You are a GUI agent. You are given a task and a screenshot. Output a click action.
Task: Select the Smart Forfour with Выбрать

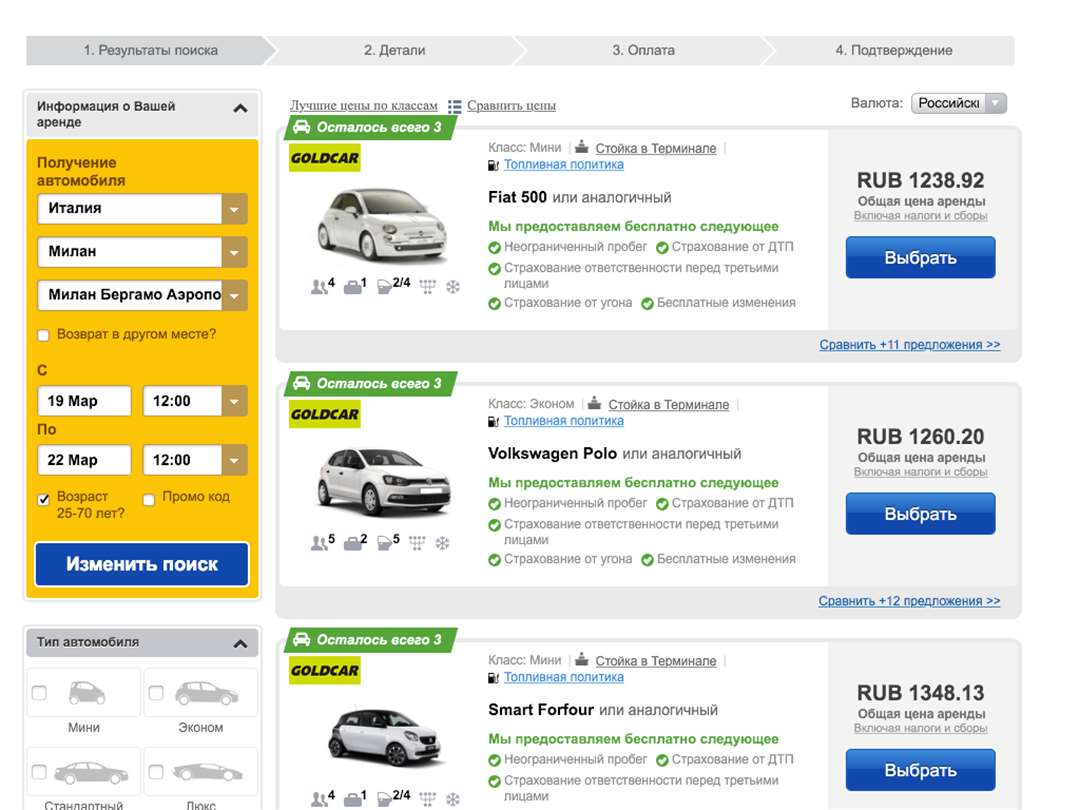tap(920, 770)
